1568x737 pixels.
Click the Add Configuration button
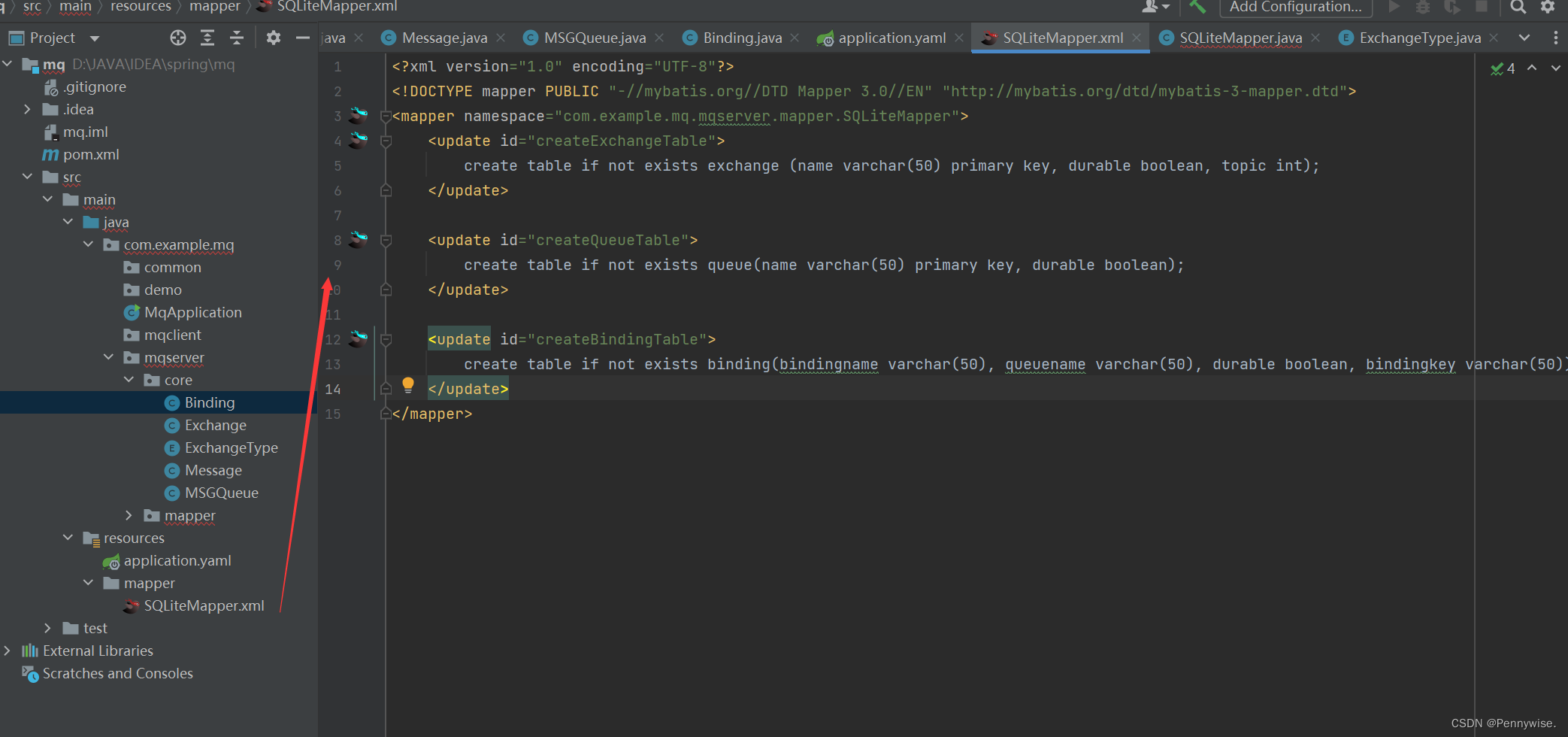[1294, 8]
